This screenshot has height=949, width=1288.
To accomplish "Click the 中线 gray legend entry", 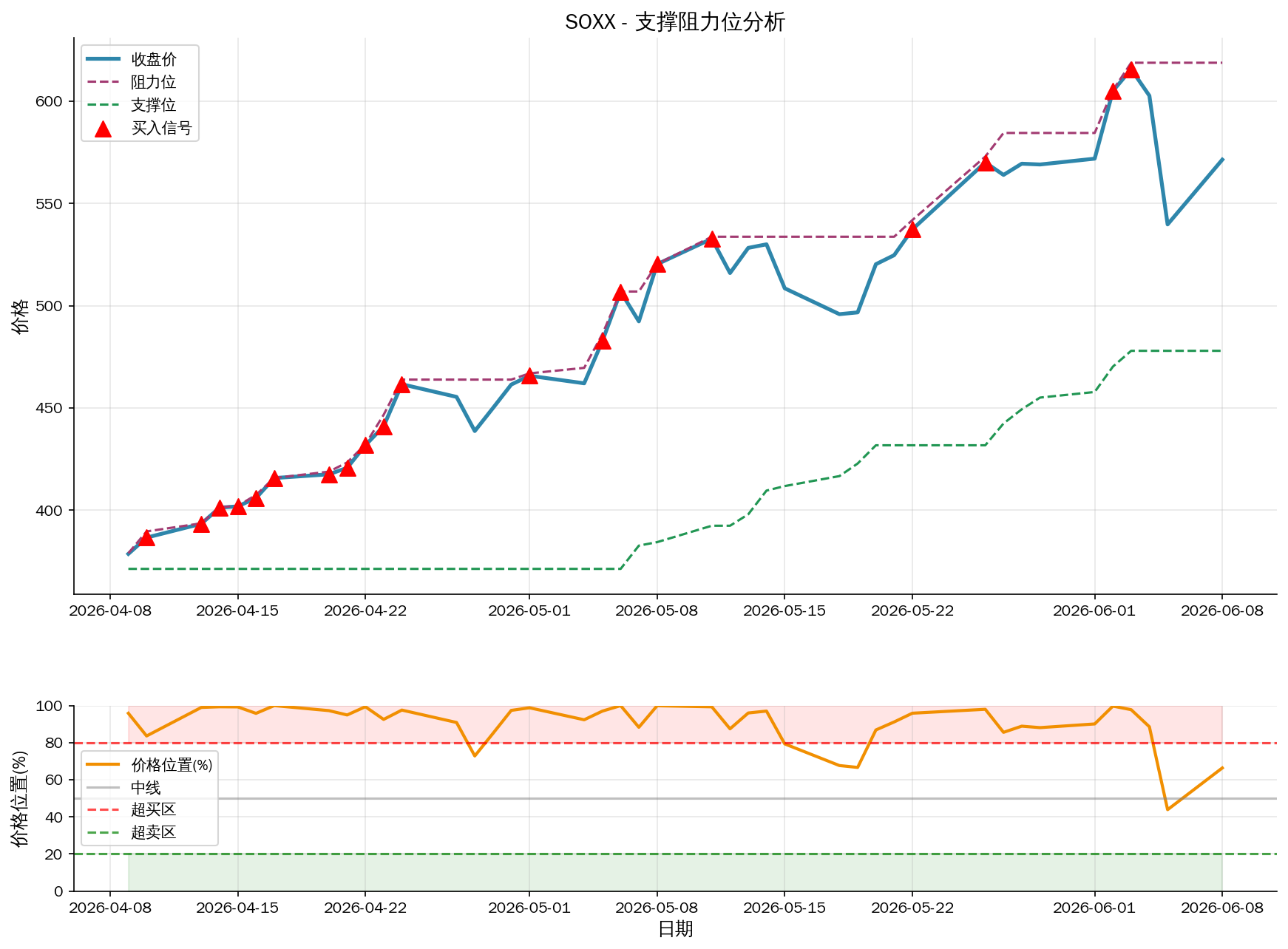I will pyautogui.click(x=123, y=788).
